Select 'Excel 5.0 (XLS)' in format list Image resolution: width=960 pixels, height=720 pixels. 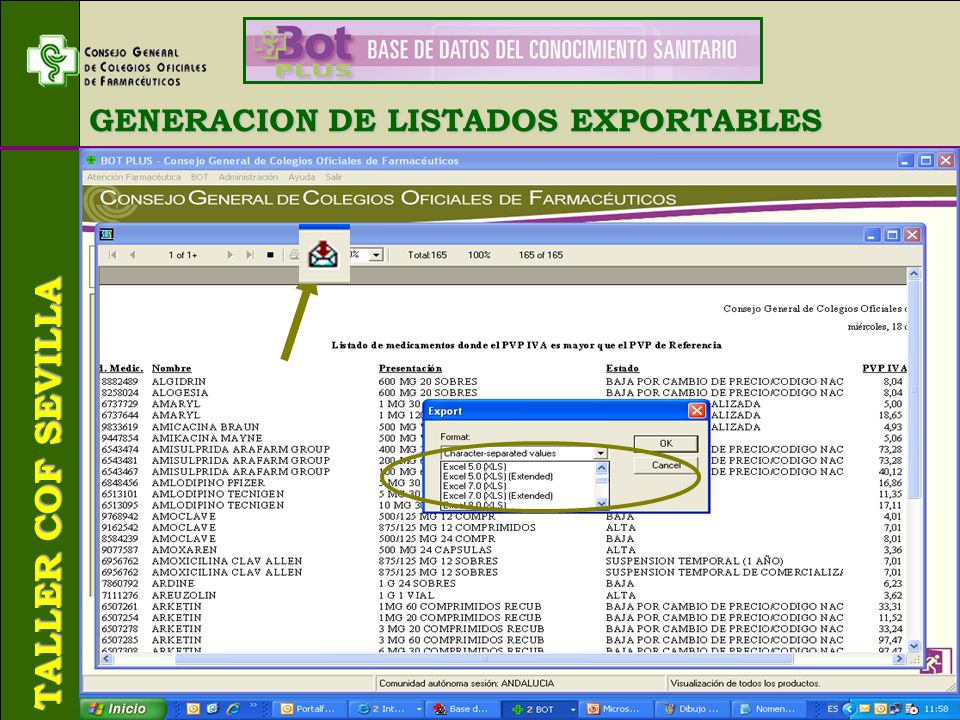point(474,467)
